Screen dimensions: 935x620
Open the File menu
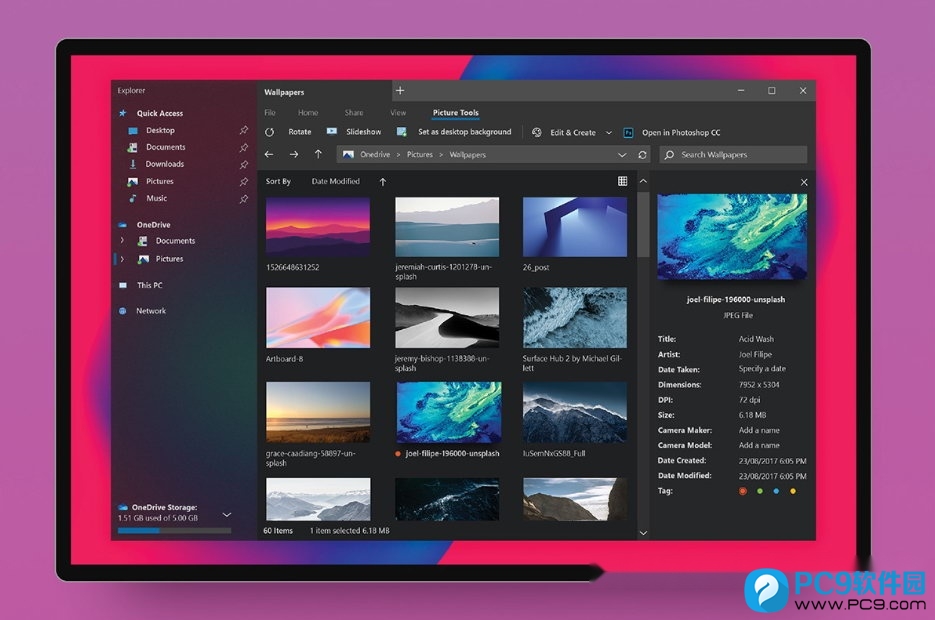[270, 113]
